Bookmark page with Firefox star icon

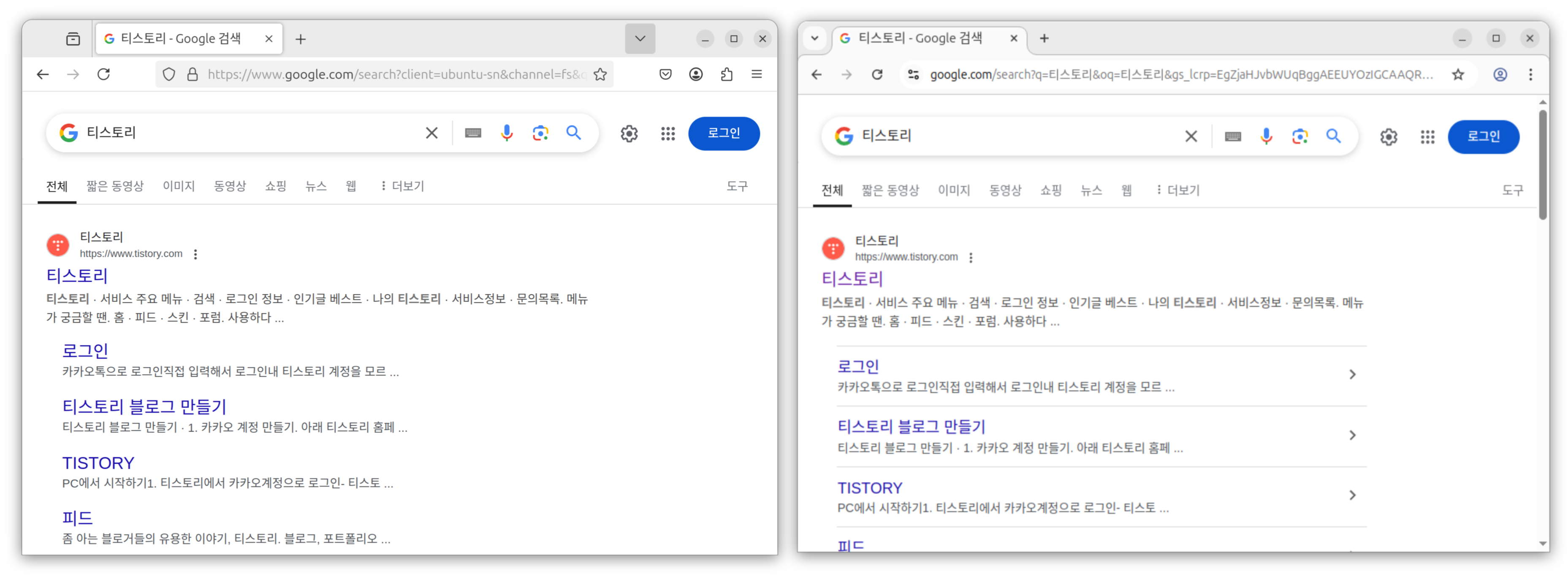pos(600,74)
